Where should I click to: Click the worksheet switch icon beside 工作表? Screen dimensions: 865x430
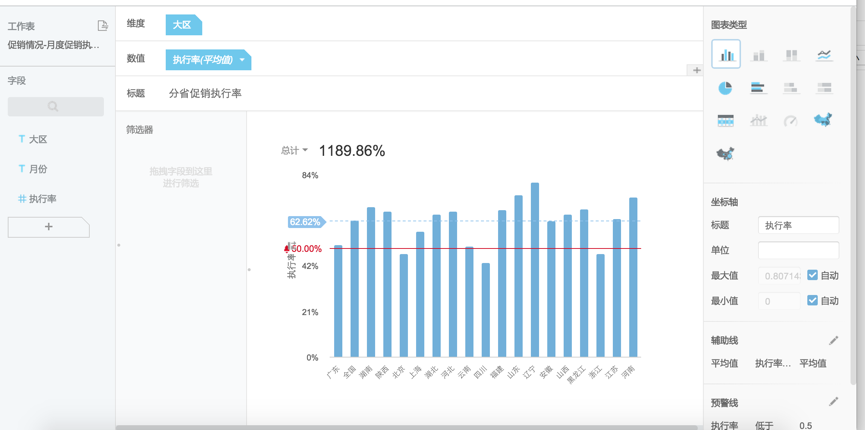(x=102, y=26)
